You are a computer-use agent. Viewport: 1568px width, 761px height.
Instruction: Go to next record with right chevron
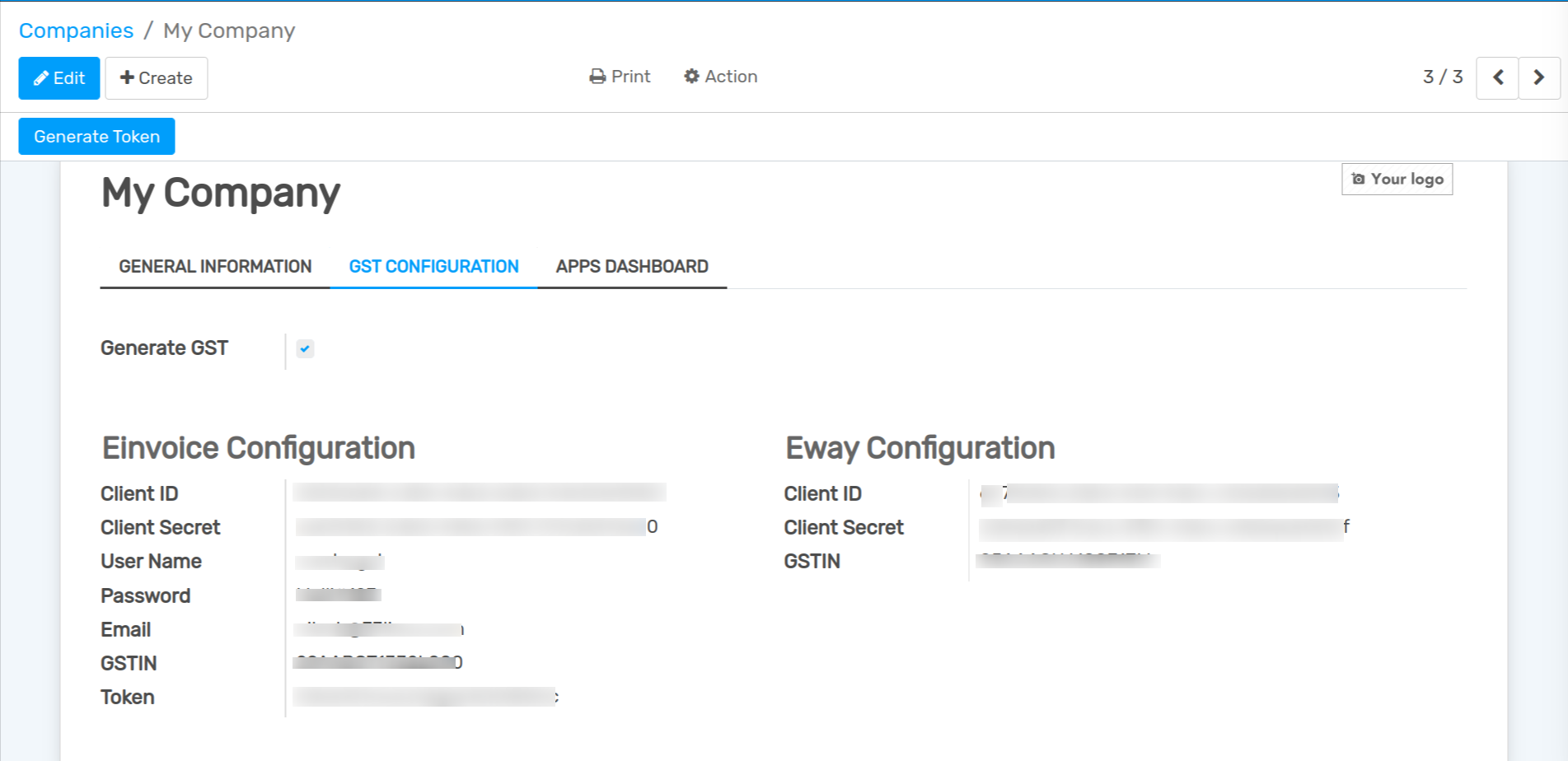[x=1538, y=78]
